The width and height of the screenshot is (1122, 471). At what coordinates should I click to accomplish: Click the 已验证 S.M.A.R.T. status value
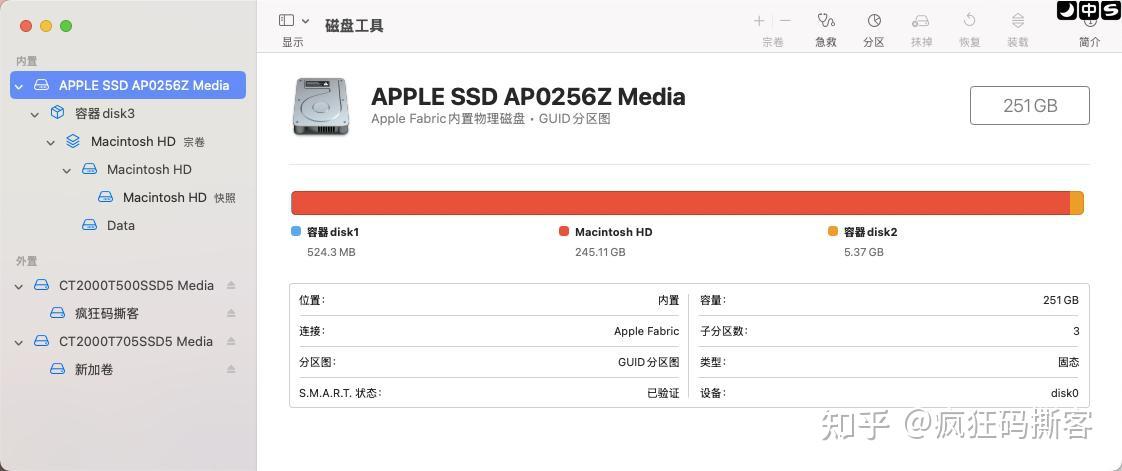(x=663, y=393)
